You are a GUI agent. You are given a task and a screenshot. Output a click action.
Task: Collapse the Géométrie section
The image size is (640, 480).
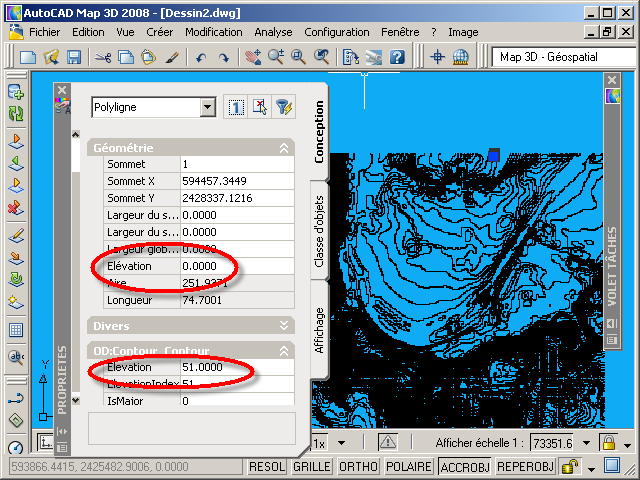click(x=284, y=147)
